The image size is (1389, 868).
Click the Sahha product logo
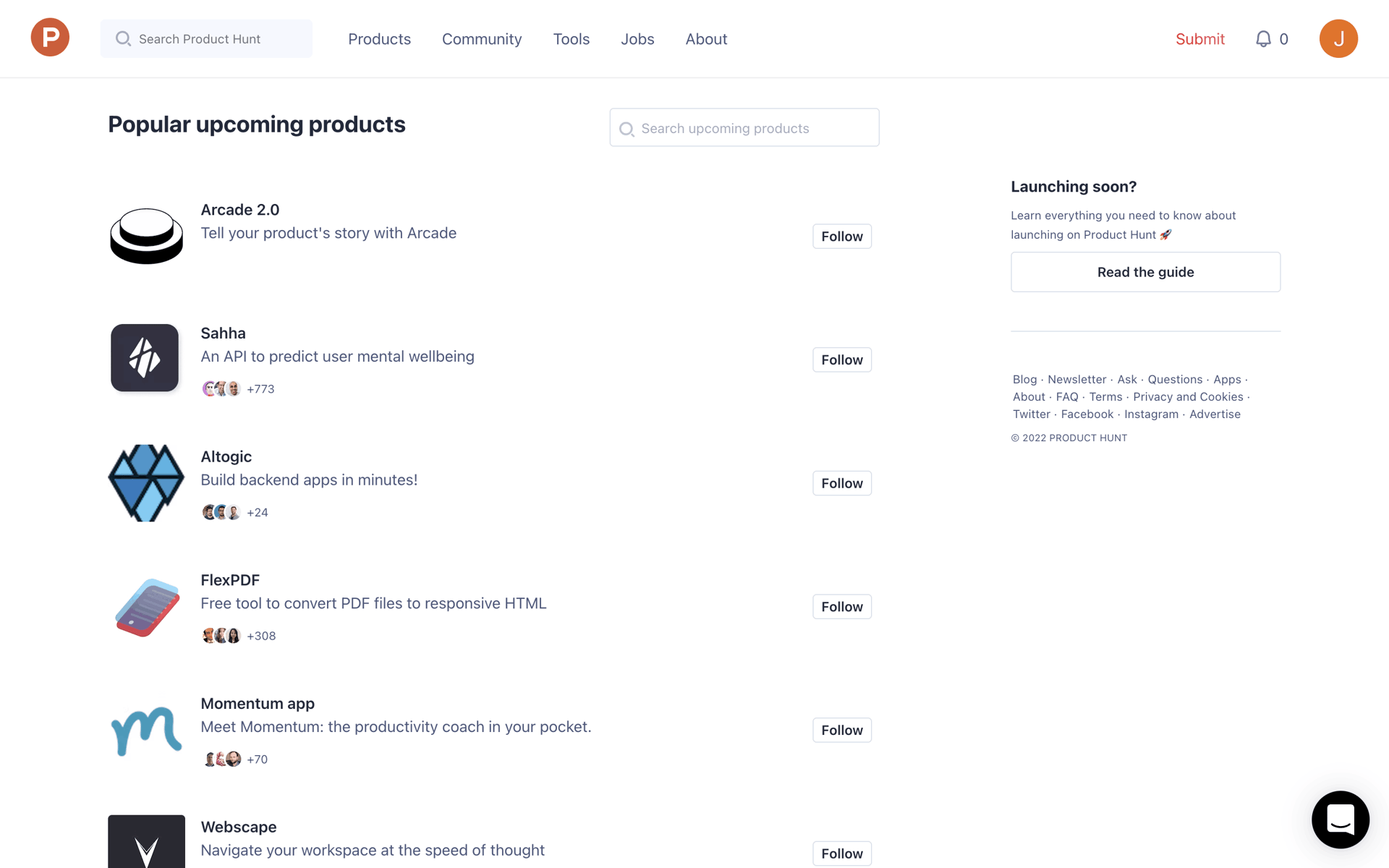point(145,358)
